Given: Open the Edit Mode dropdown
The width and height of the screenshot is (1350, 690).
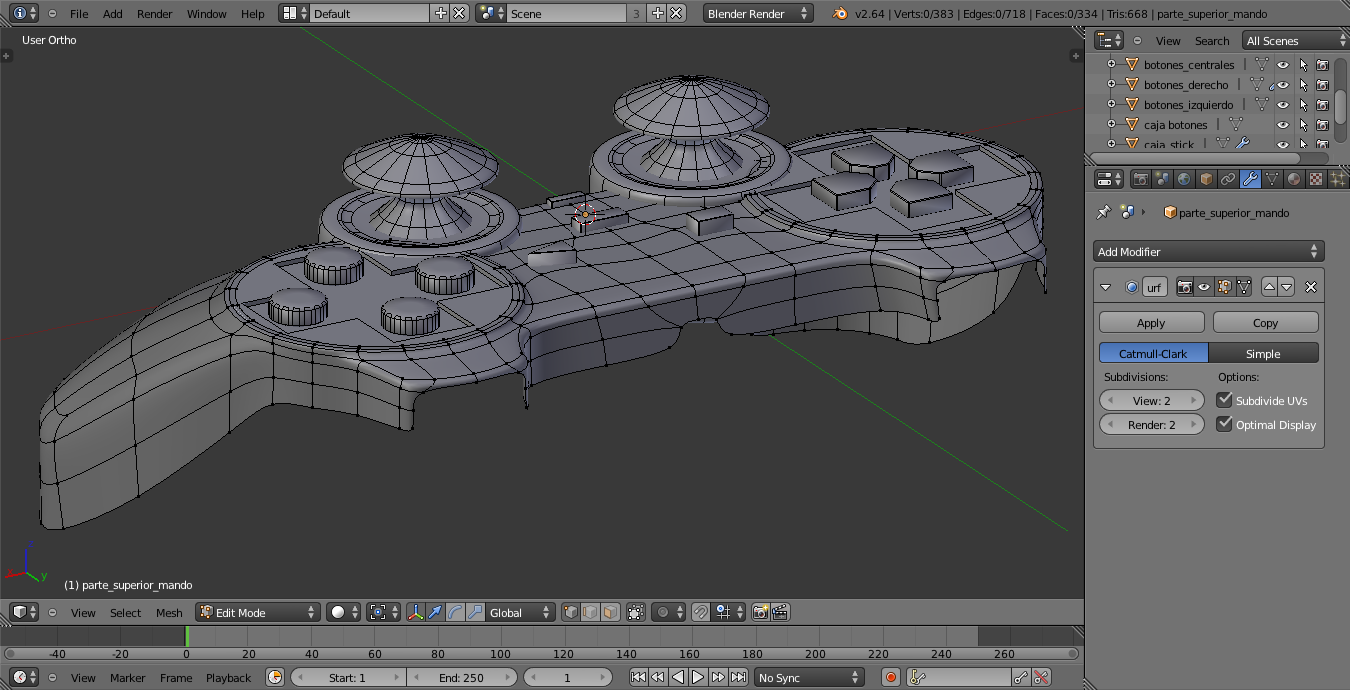Looking at the screenshot, I should coord(258,612).
